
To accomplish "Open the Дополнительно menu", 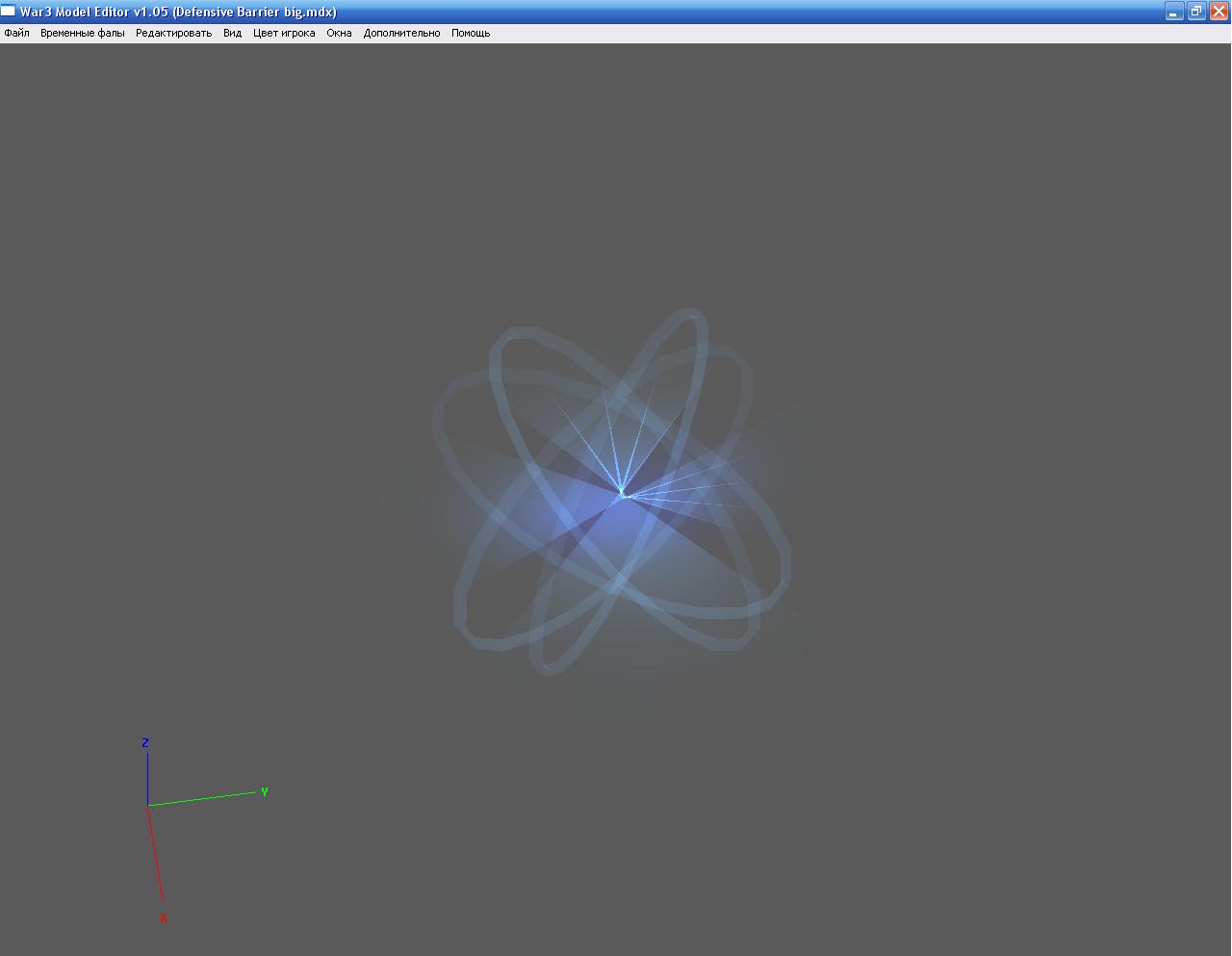I will tap(401, 33).
